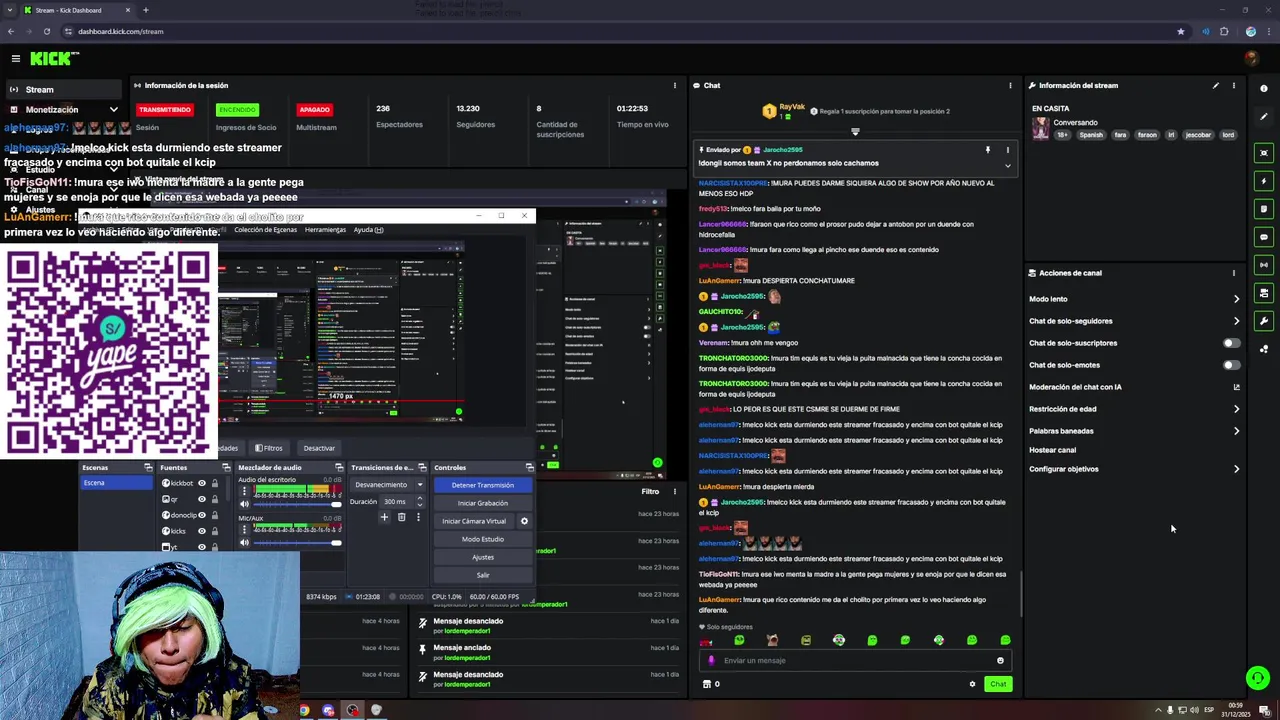The image size is (1280, 720).
Task: Expand the chat leaderboard arrow
Action: [855, 132]
